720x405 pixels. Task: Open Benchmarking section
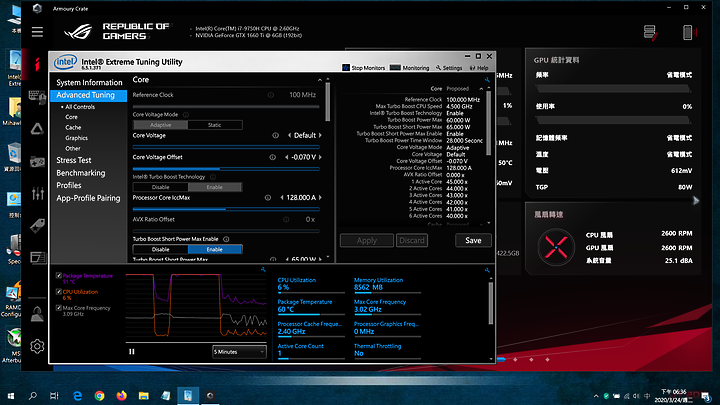[x=81, y=173]
